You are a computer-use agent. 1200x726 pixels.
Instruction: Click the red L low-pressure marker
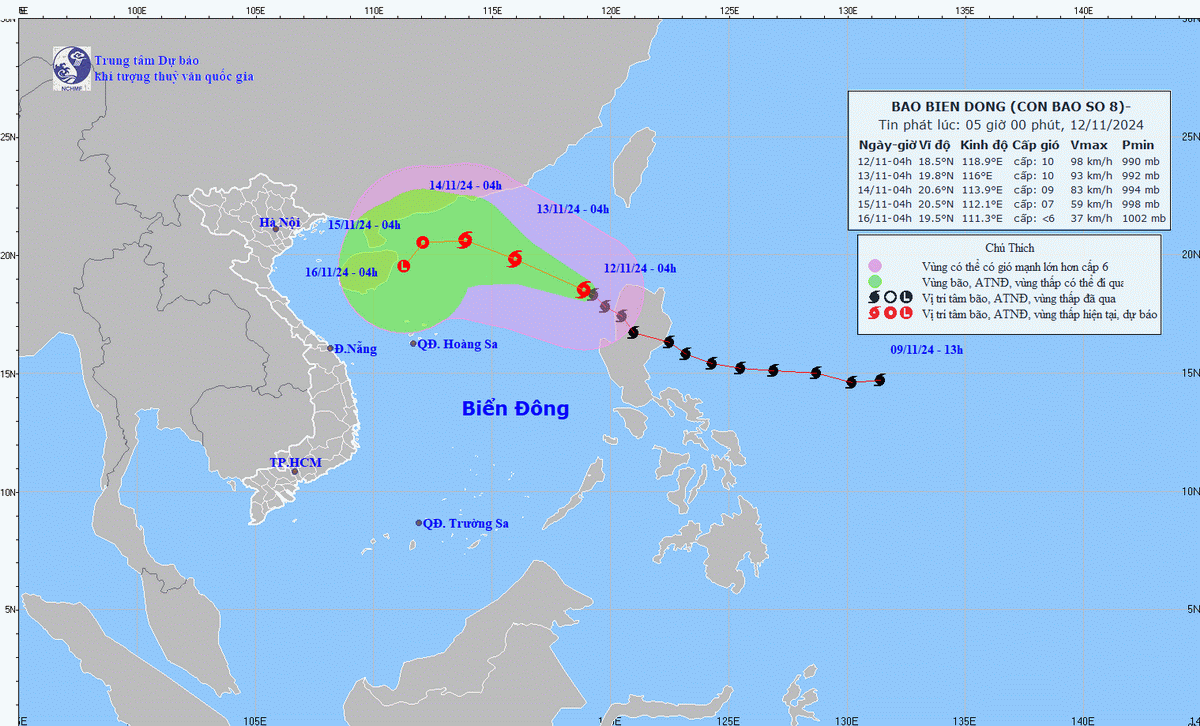(x=404, y=266)
